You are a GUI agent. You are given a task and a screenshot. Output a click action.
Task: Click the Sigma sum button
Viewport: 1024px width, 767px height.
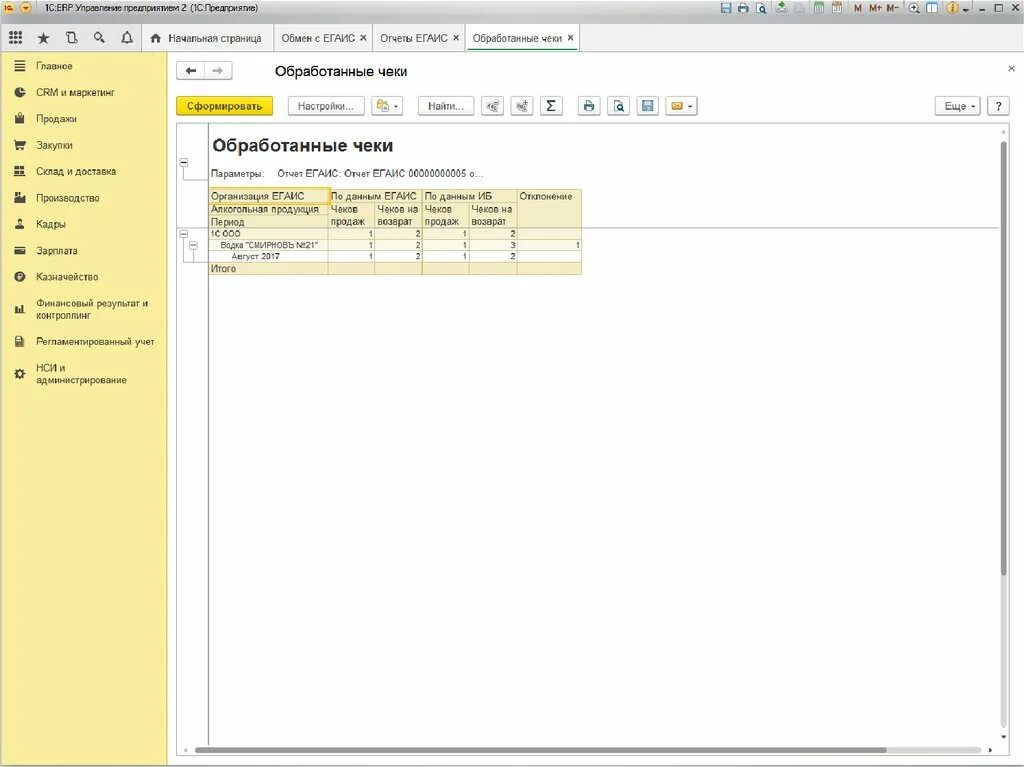click(551, 106)
